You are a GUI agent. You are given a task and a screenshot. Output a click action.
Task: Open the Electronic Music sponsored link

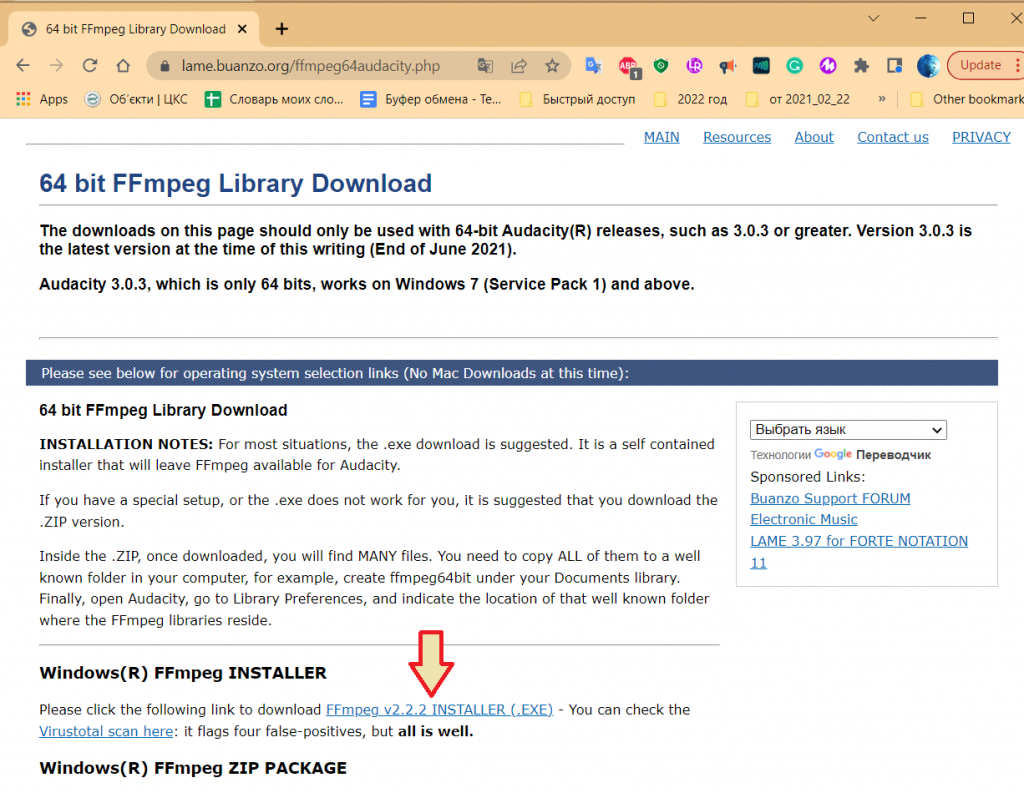[804, 519]
